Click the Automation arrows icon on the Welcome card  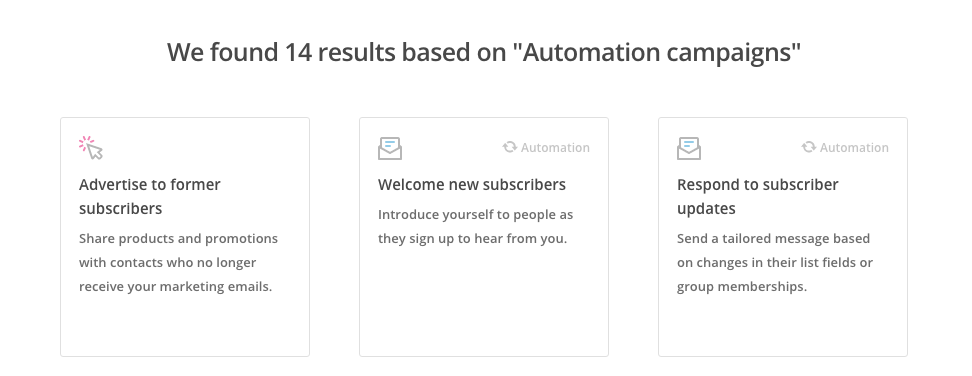coord(510,147)
